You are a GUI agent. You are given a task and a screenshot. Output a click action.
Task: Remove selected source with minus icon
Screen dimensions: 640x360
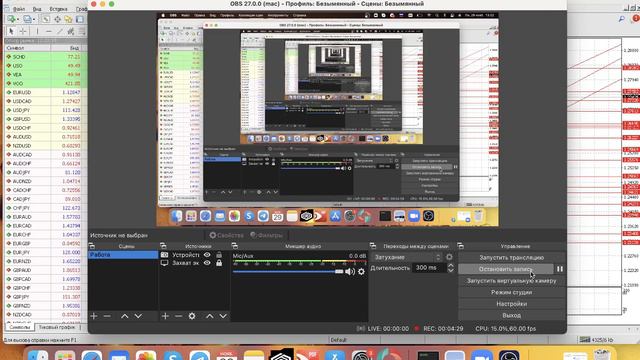tap(178, 316)
